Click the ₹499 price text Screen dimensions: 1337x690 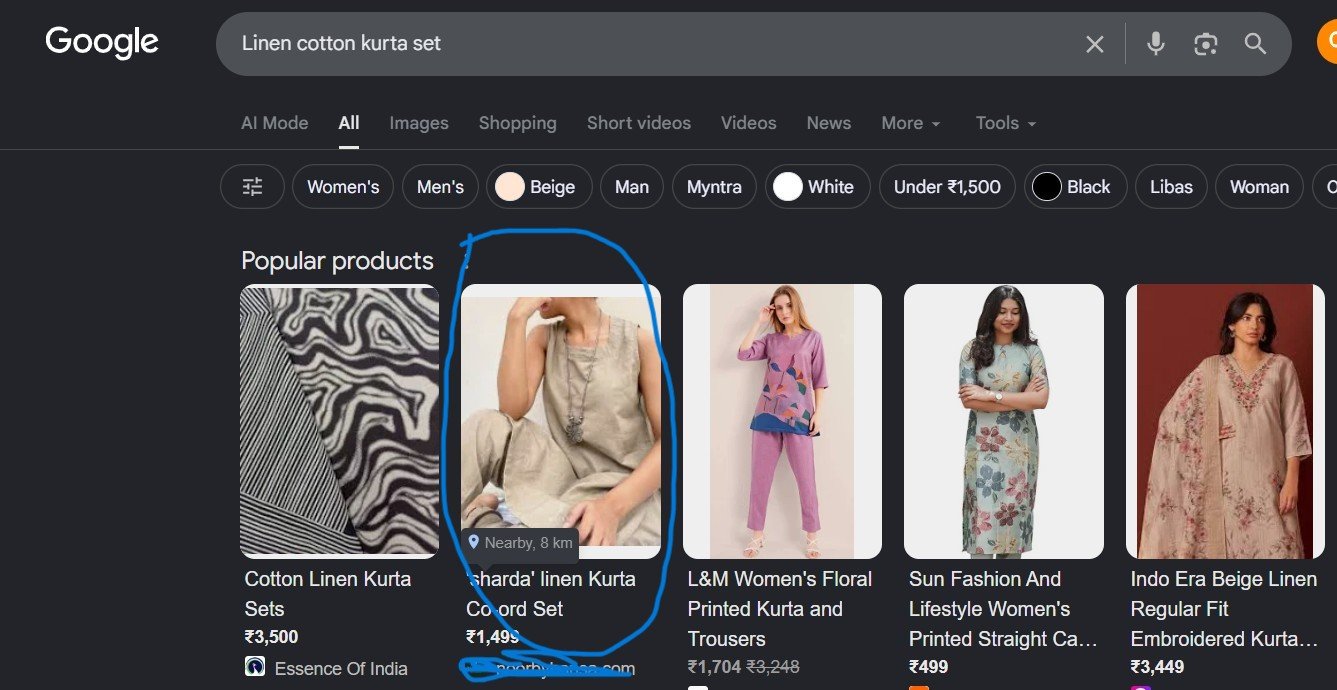click(x=928, y=667)
